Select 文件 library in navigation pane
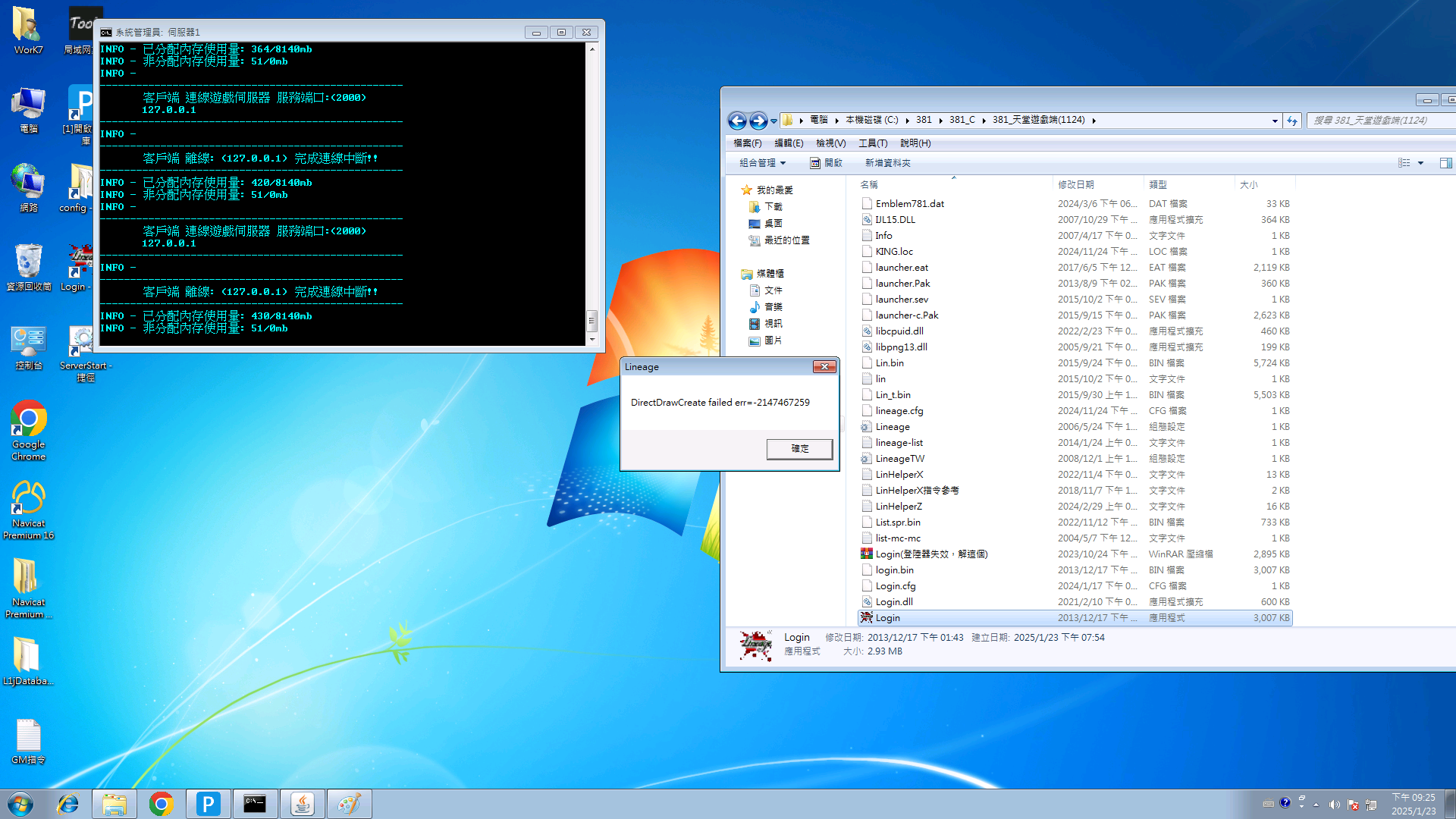Screen dimensions: 1456x819 click(x=773, y=290)
